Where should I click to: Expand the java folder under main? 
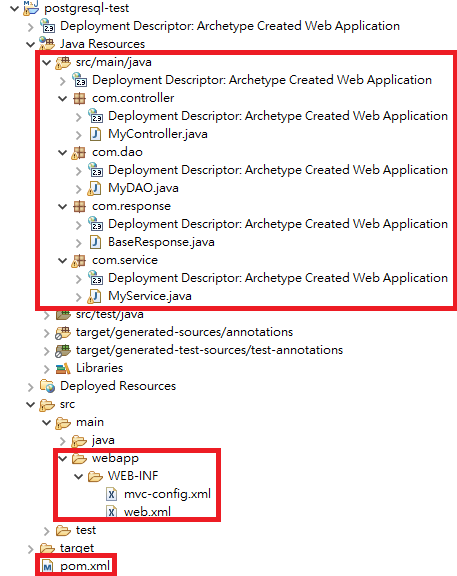[x=62, y=440]
